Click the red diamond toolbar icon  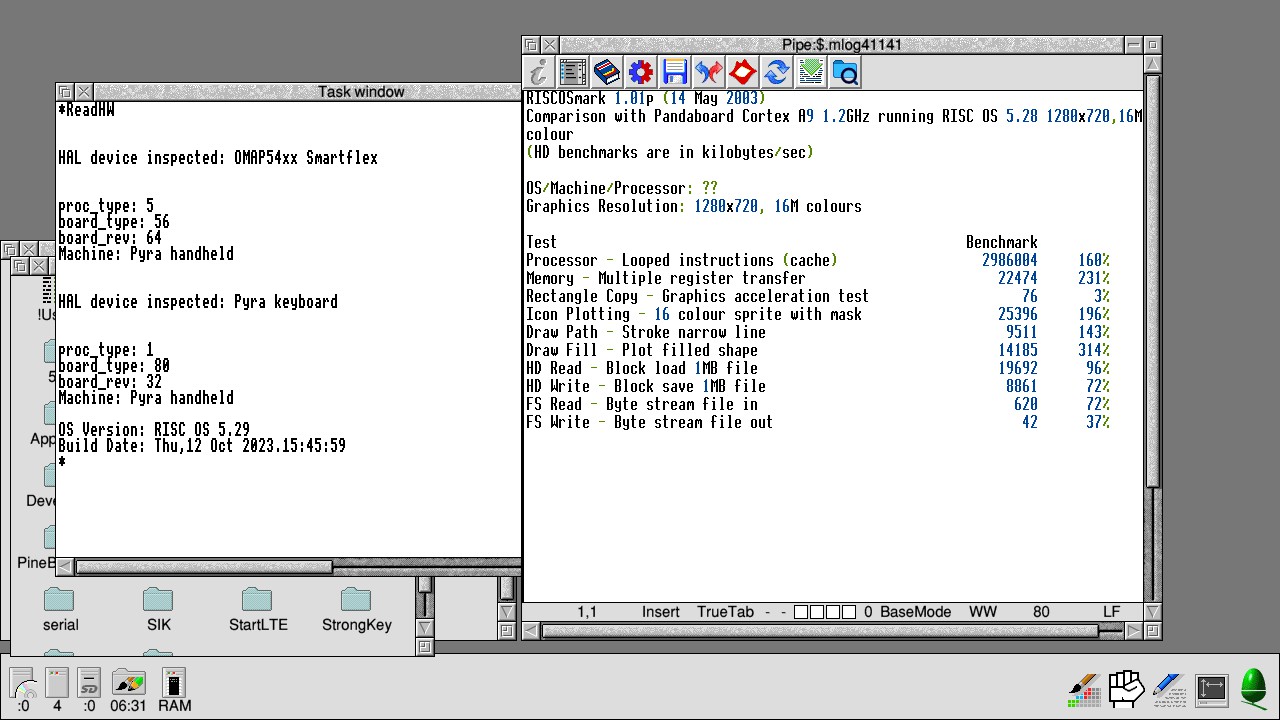[743, 72]
